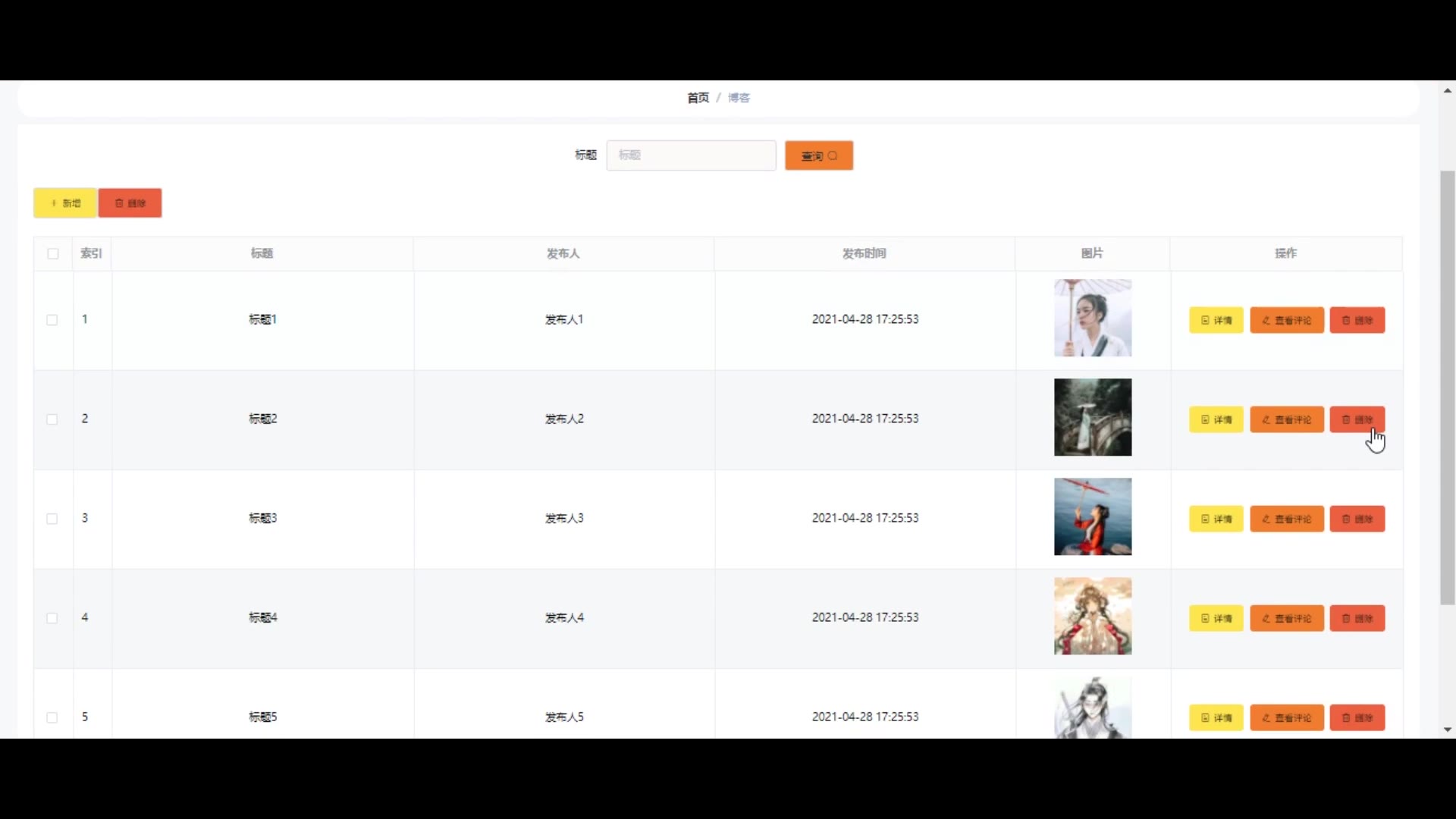Select the checkbox for row 4
Screen dimensions: 1456x819
(52, 618)
